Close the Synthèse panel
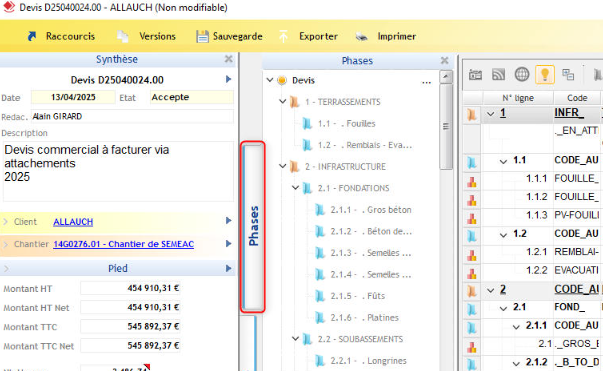The width and height of the screenshot is (603, 371). point(228,59)
